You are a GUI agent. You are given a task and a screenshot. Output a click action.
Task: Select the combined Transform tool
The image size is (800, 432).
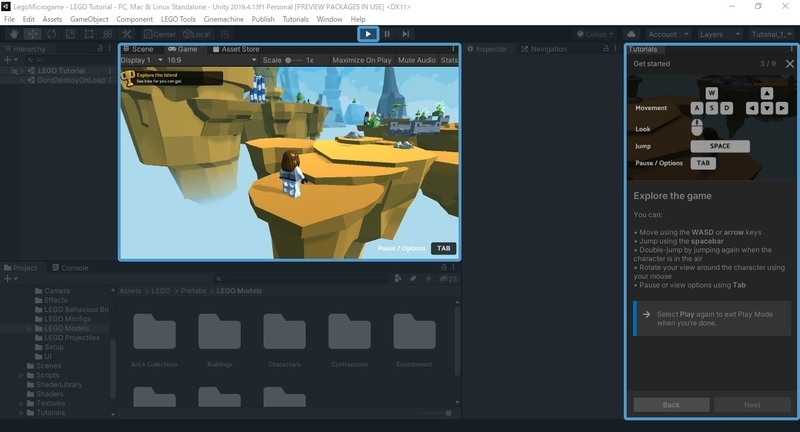[x=108, y=34]
